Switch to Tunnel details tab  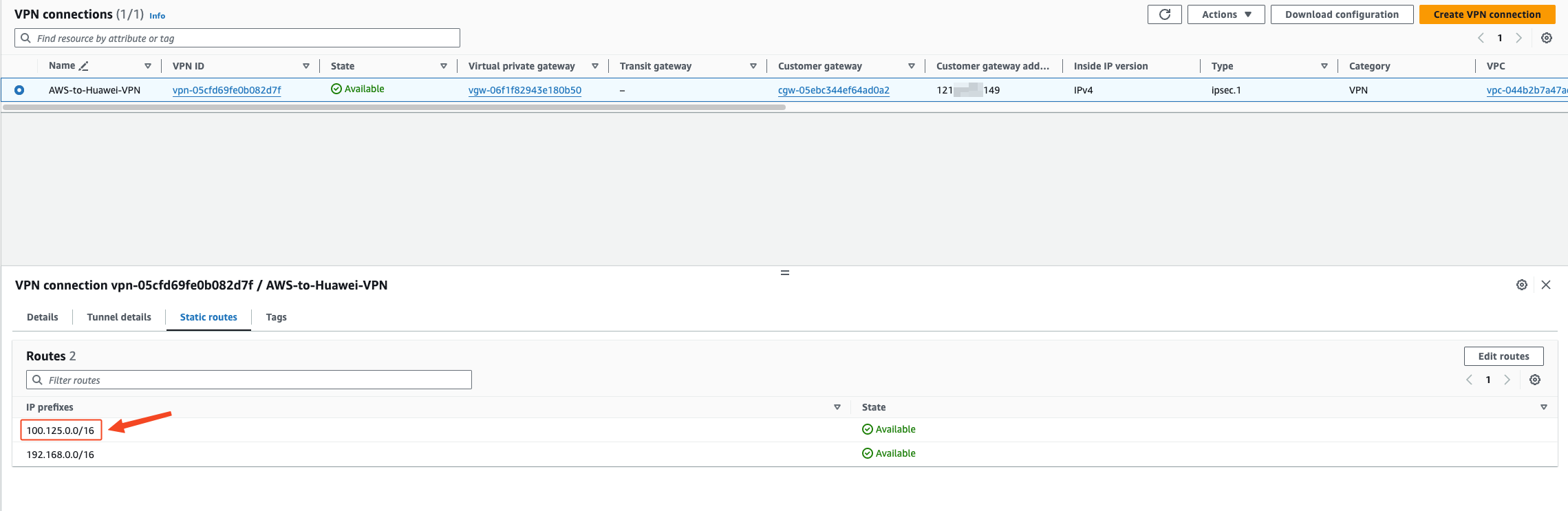tap(119, 317)
